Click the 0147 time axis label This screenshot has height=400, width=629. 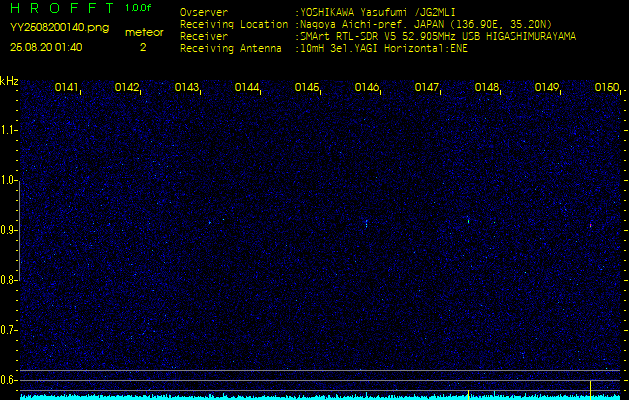click(x=426, y=87)
